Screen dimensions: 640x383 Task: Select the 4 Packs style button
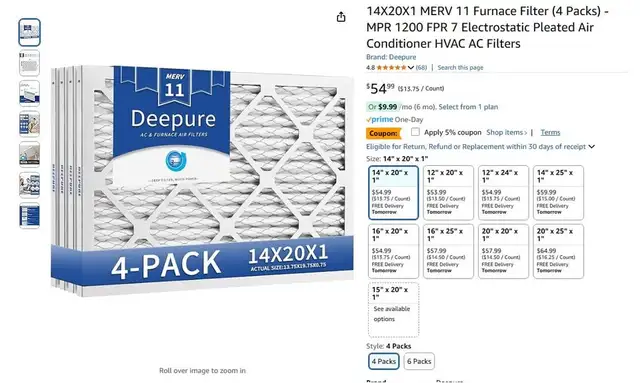coord(384,361)
